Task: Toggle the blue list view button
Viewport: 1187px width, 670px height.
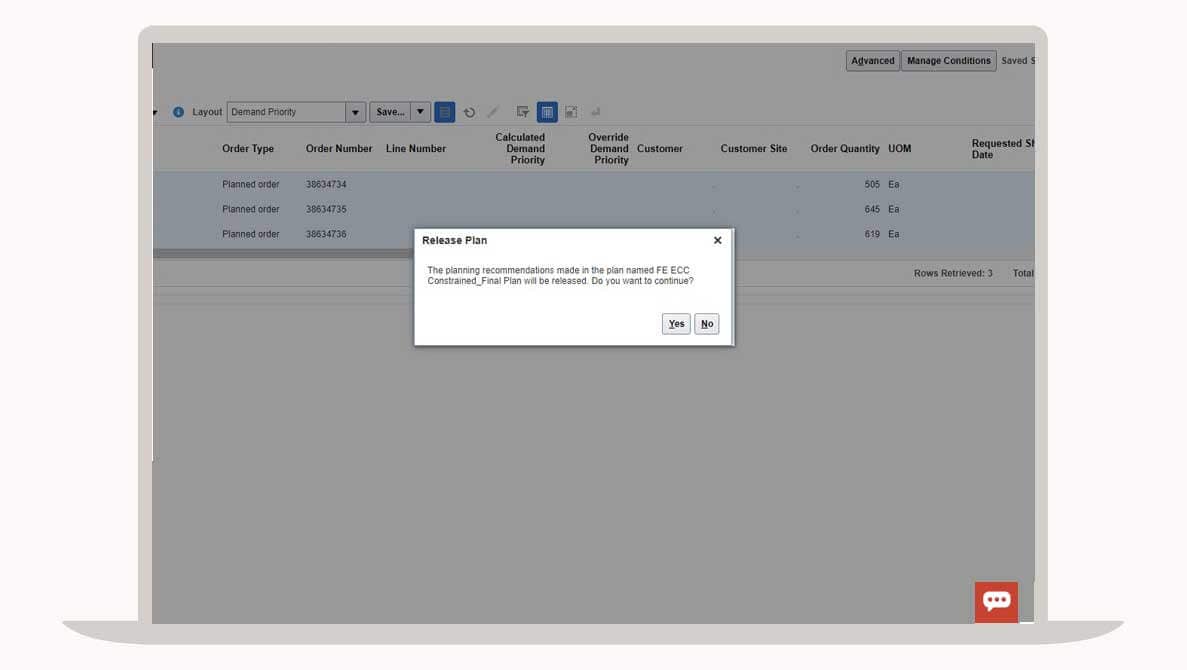Action: (445, 113)
